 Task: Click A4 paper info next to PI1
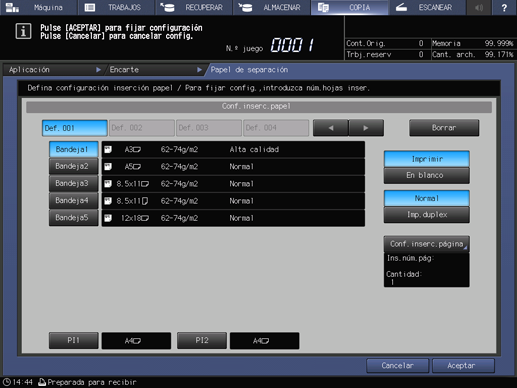pos(136,341)
